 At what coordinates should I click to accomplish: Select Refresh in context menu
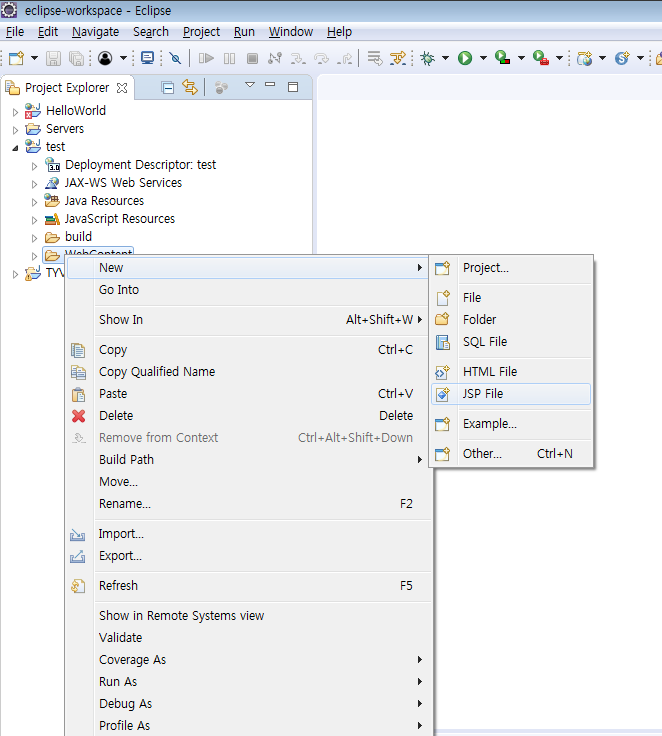tap(248, 586)
